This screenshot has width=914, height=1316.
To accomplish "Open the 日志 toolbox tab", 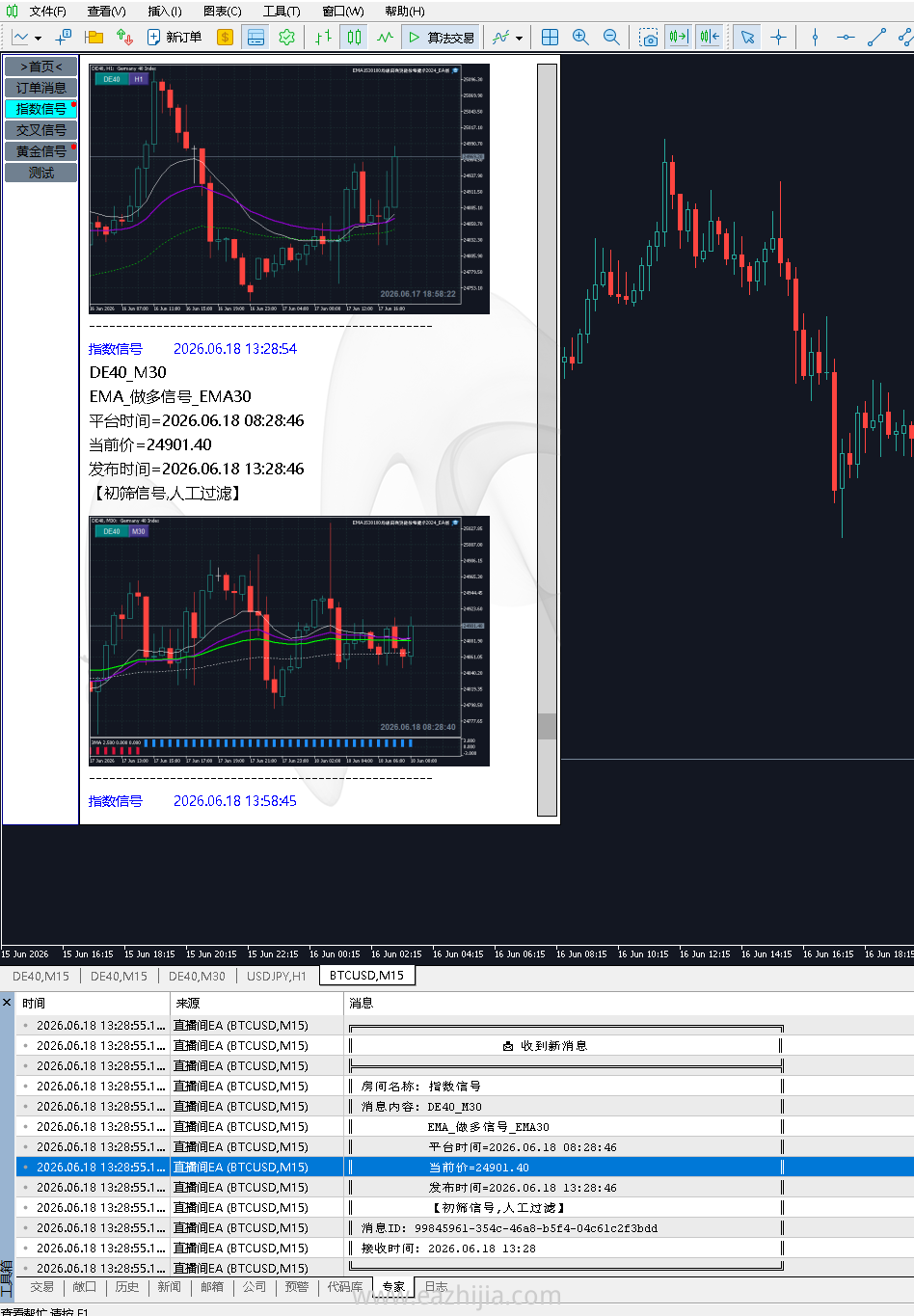I will (x=437, y=1287).
